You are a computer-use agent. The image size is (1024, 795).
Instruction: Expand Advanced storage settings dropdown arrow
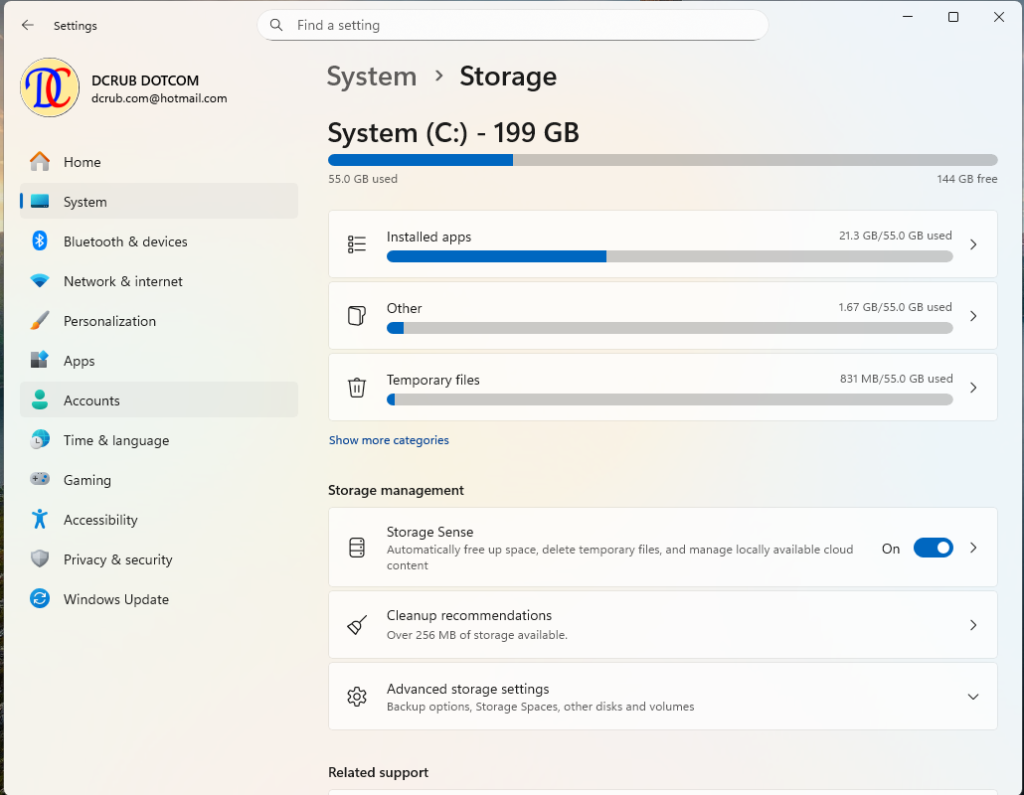[x=973, y=696]
